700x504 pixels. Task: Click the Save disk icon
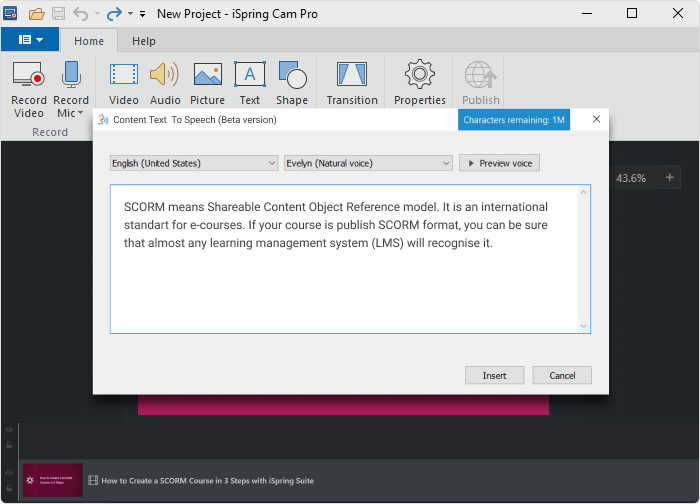pyautogui.click(x=58, y=14)
